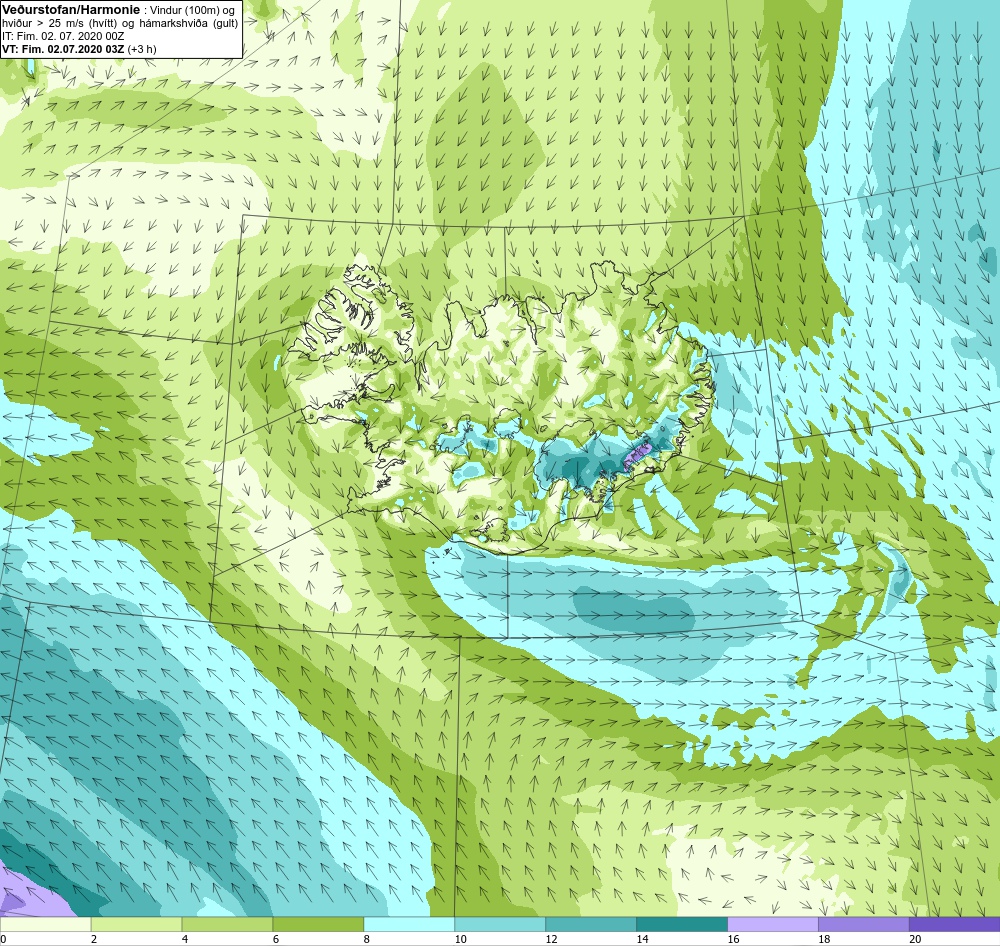
Task: Click the 2–4 m/s light green legend swatch
Action: (x=136, y=924)
